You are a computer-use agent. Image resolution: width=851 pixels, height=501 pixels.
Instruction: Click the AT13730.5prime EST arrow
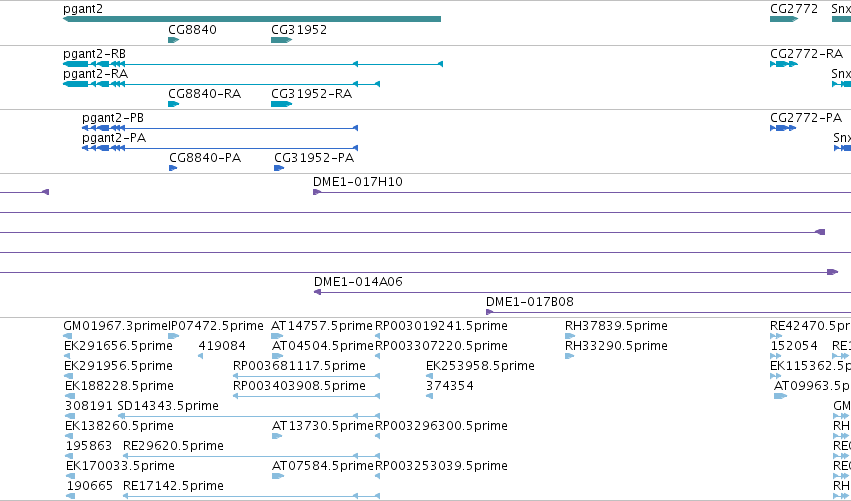click(x=277, y=436)
